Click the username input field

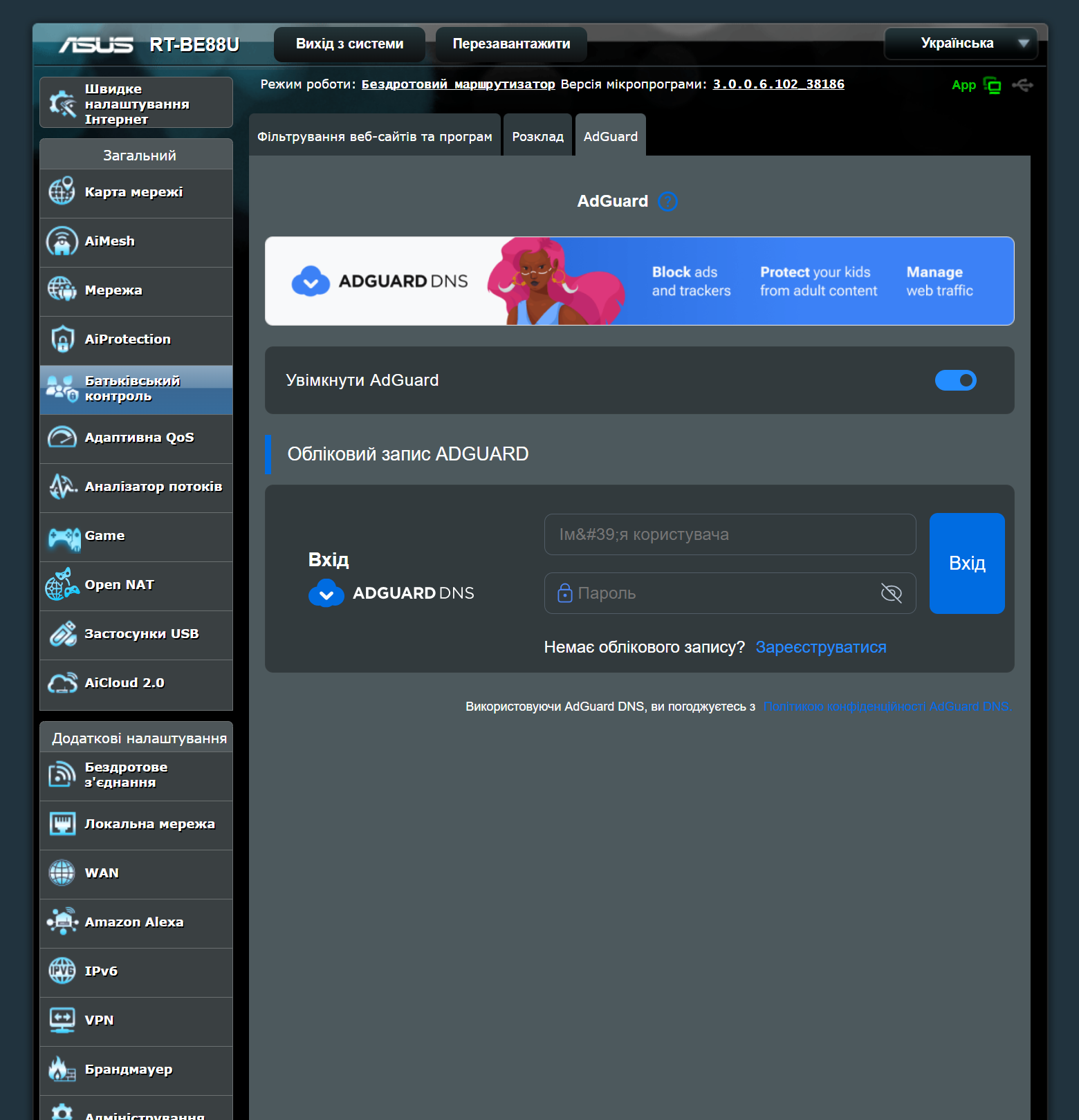pyautogui.click(x=730, y=534)
